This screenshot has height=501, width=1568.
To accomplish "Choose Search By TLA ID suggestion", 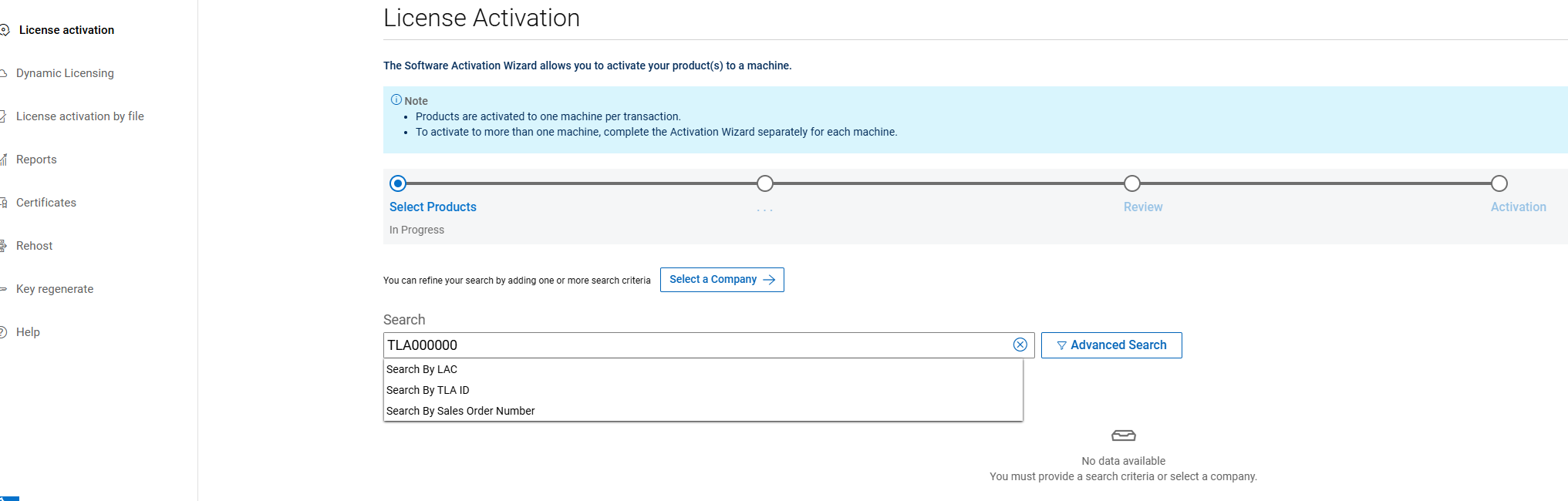I will click(428, 390).
